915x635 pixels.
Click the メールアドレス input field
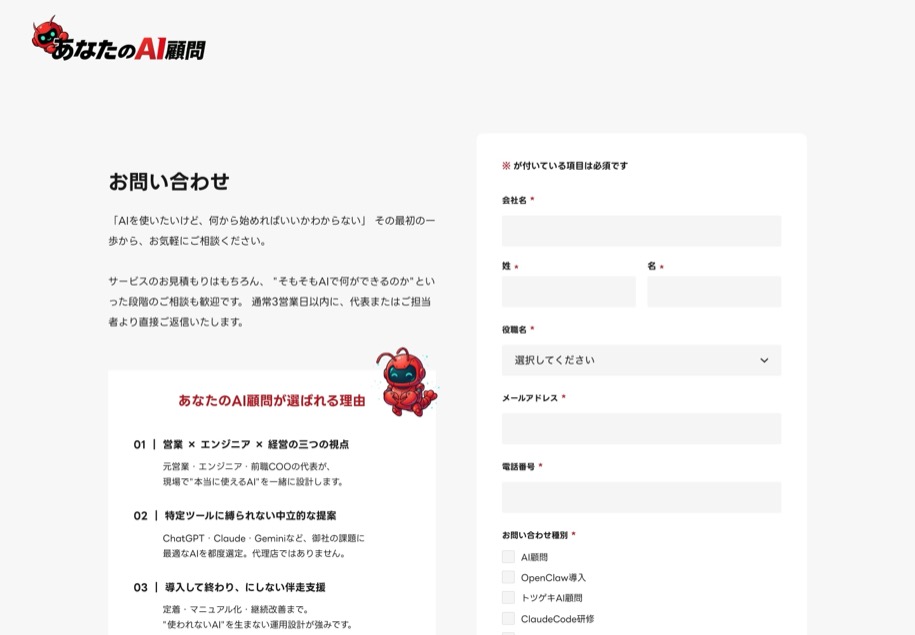click(641, 429)
